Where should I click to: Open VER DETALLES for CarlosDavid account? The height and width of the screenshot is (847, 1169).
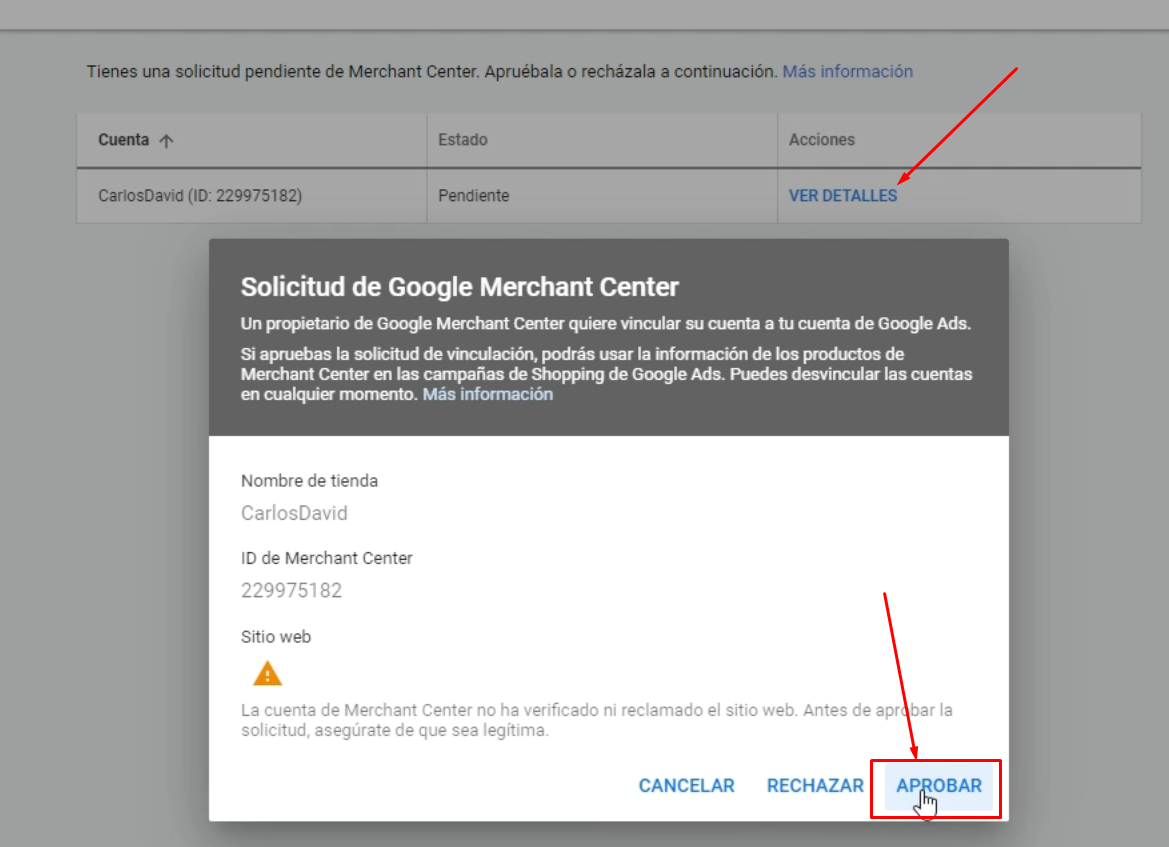[843, 196]
